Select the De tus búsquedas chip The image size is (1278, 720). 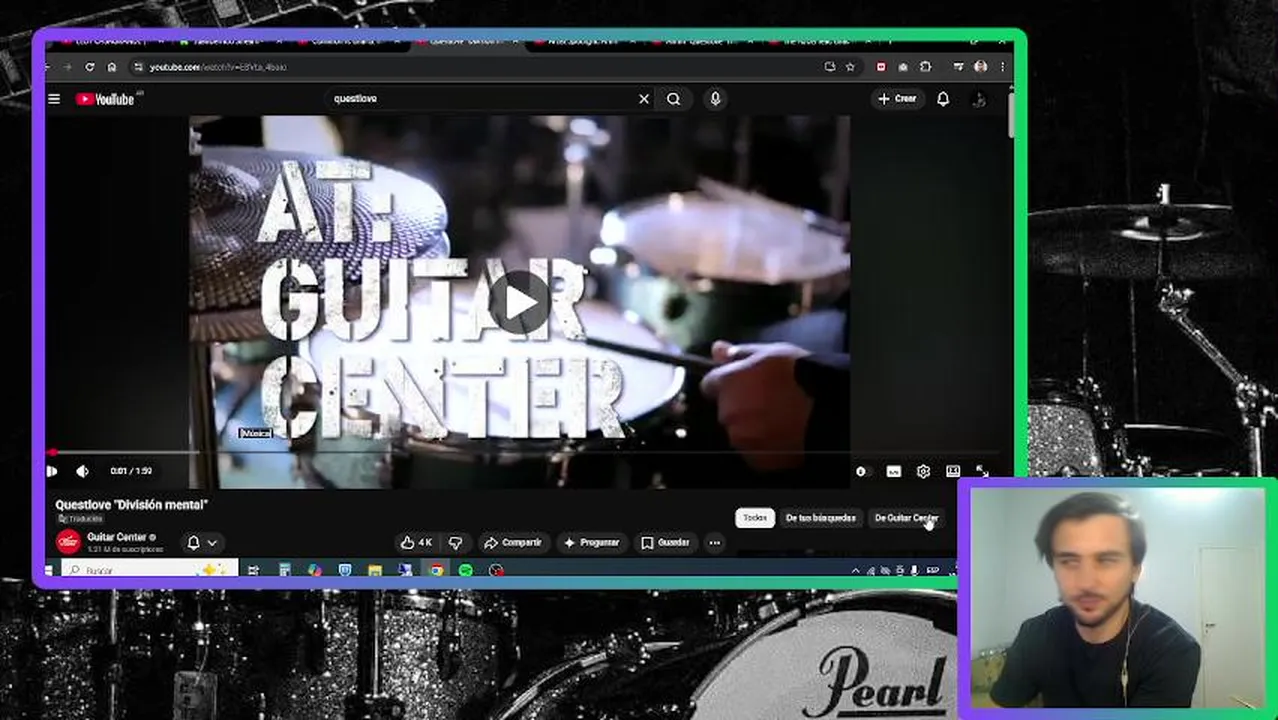[820, 518]
